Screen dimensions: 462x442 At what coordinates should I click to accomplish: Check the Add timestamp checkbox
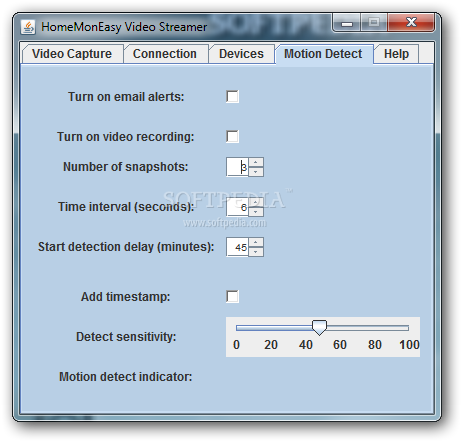pos(232,297)
